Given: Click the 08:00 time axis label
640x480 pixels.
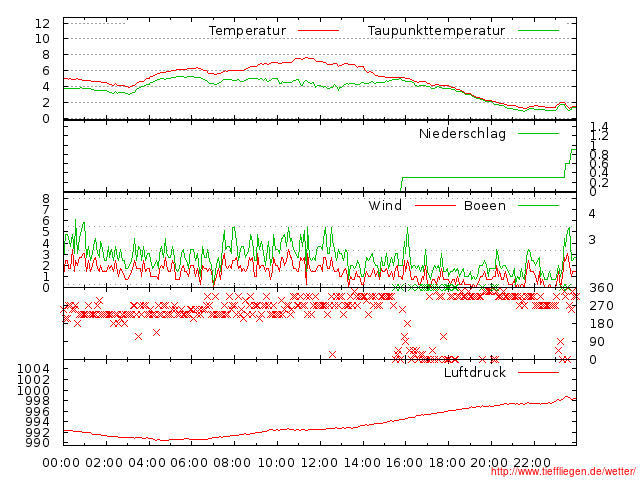Looking at the screenshot, I should point(232,463).
